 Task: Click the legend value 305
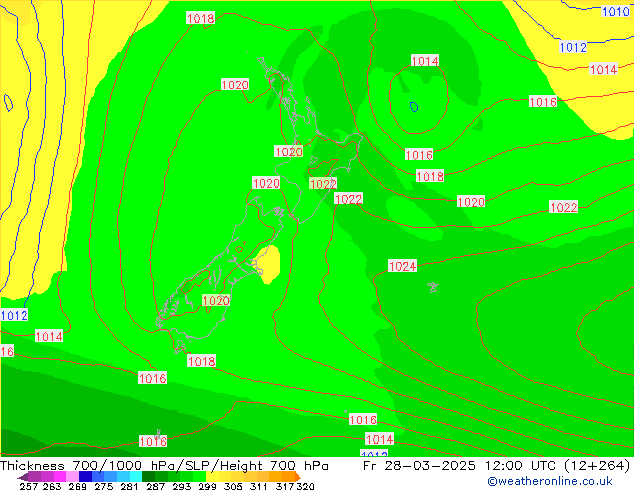coord(233,486)
